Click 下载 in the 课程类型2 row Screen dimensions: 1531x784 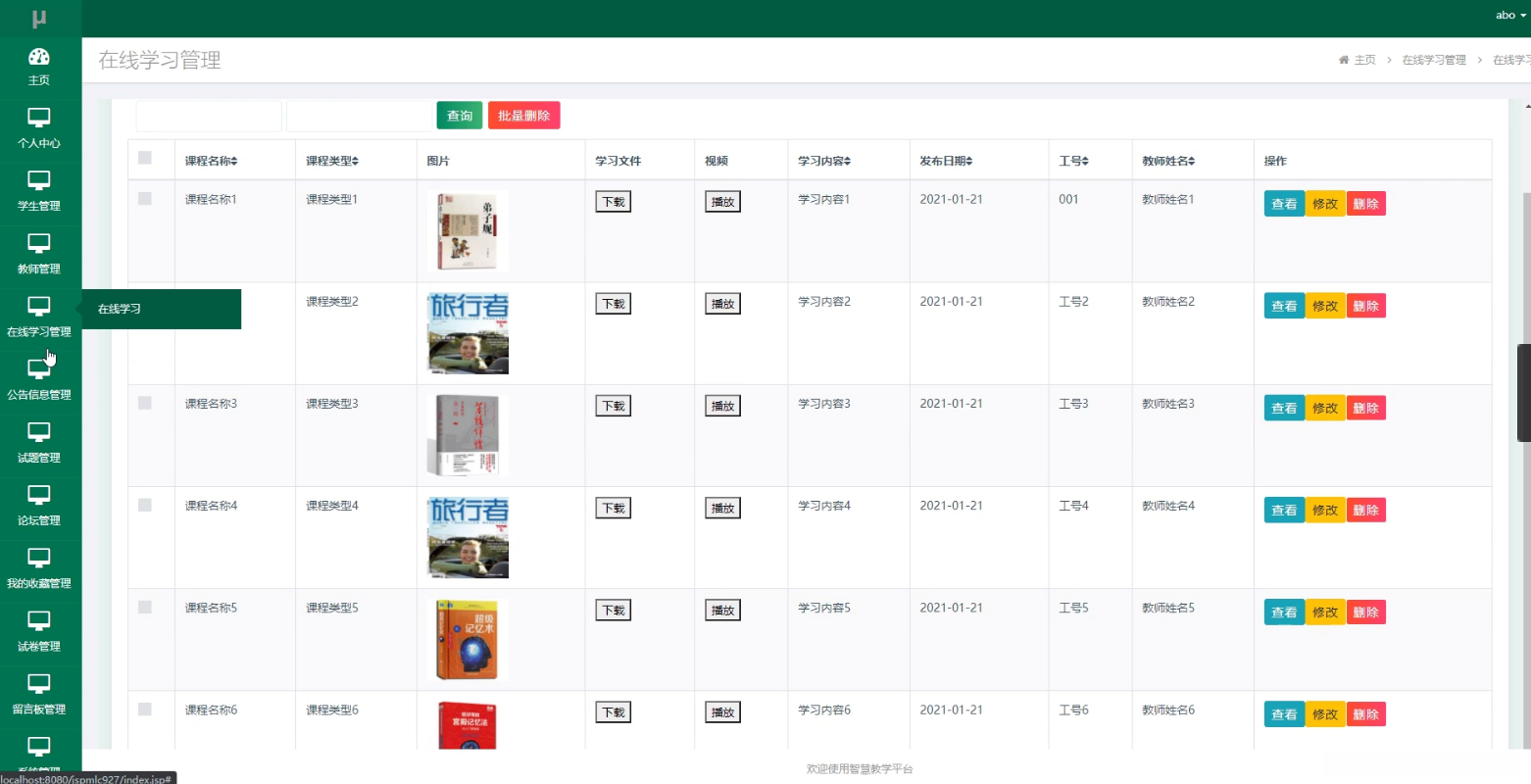point(614,304)
